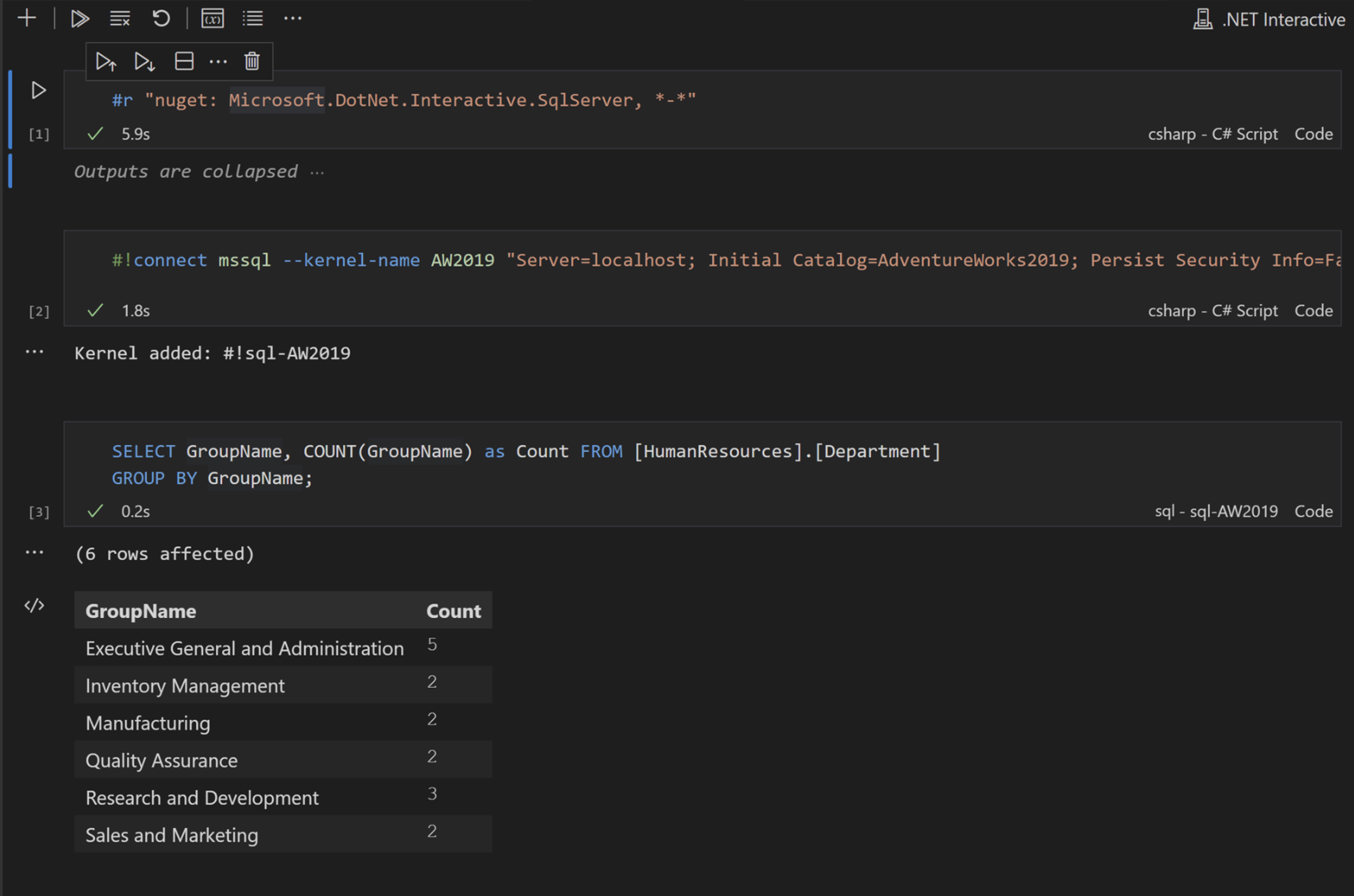Split the nuget reference cell
The height and width of the screenshot is (896, 1354).
tap(184, 61)
